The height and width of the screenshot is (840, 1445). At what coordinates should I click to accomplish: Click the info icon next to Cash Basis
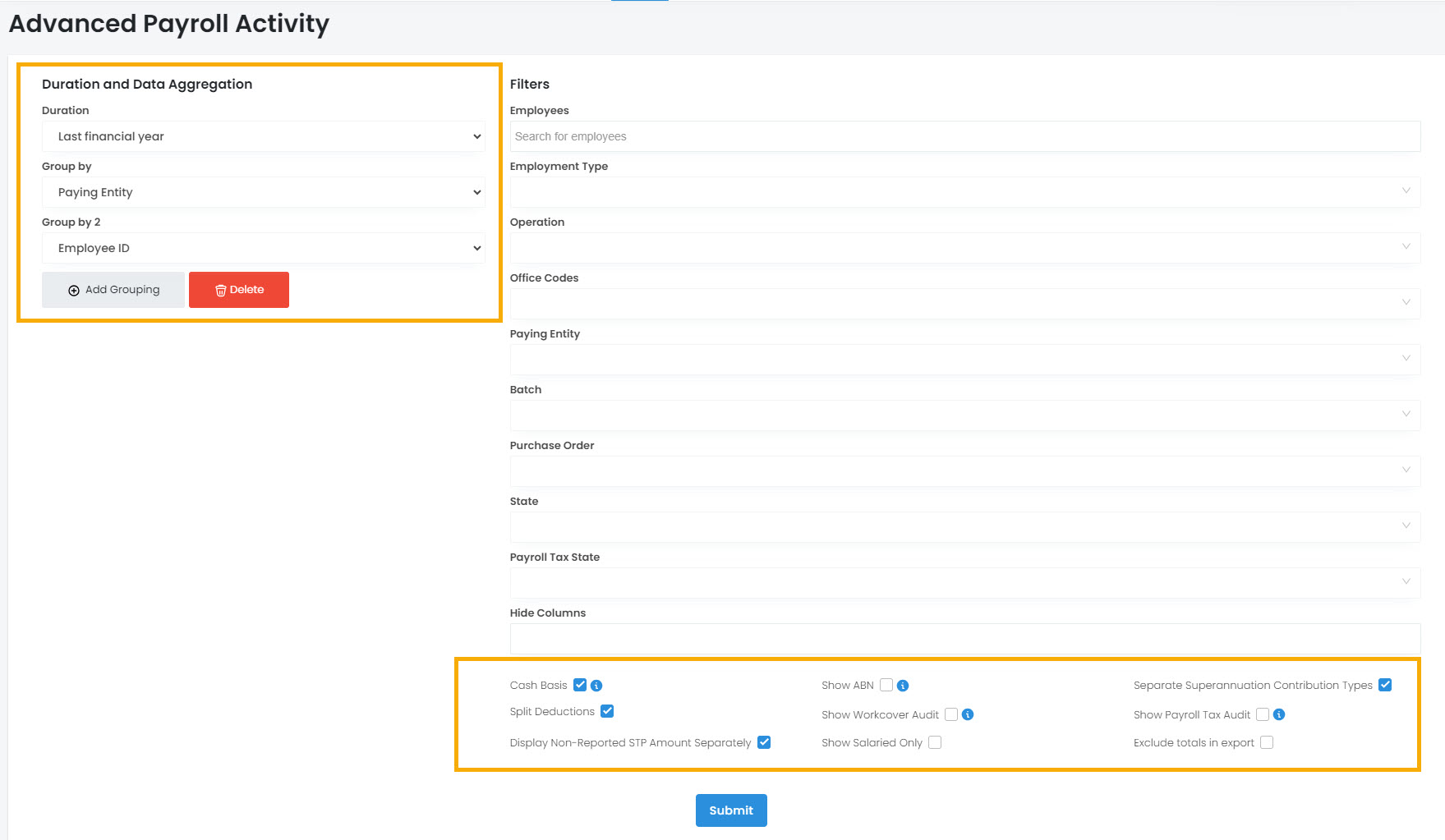(x=596, y=686)
